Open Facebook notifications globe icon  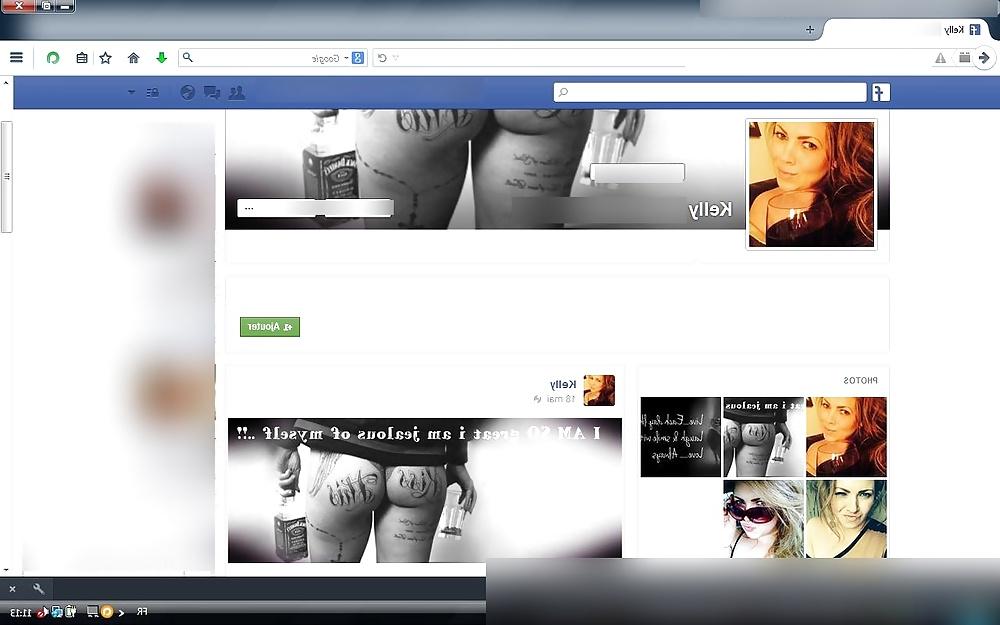pyautogui.click(x=187, y=92)
